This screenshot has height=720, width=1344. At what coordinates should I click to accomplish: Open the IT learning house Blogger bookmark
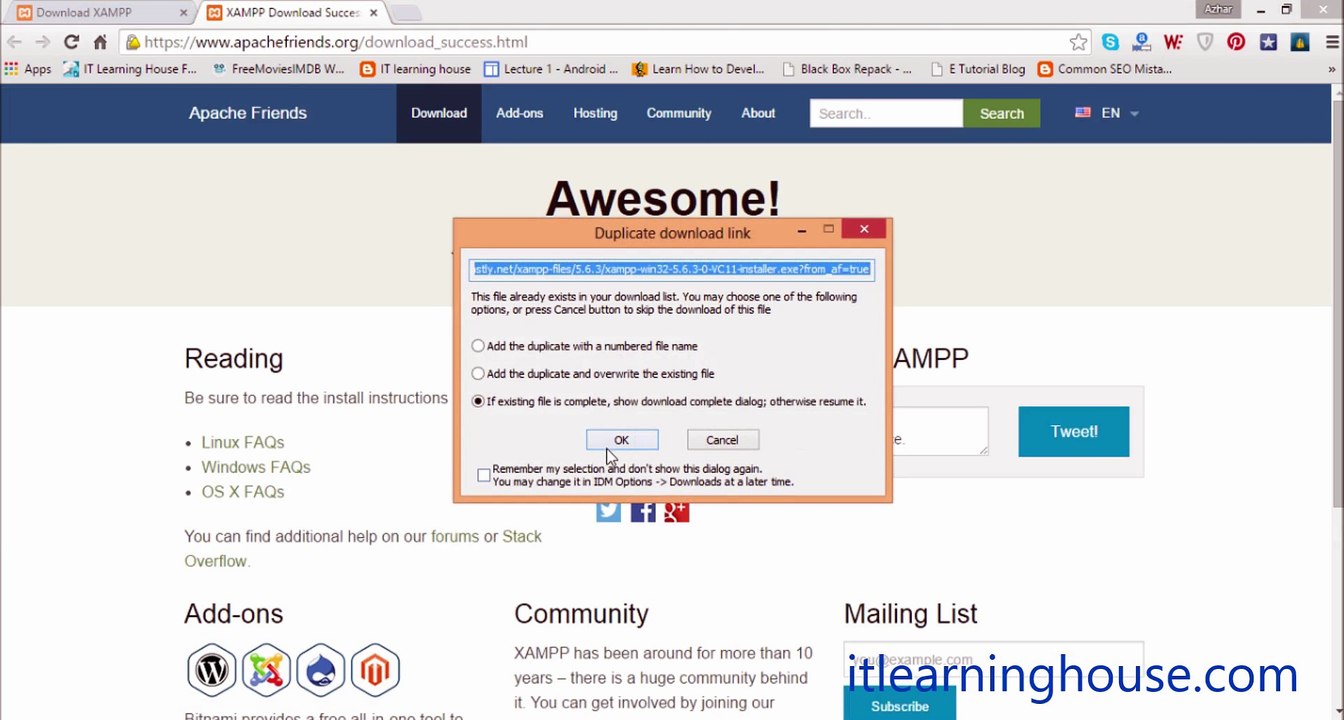[415, 69]
